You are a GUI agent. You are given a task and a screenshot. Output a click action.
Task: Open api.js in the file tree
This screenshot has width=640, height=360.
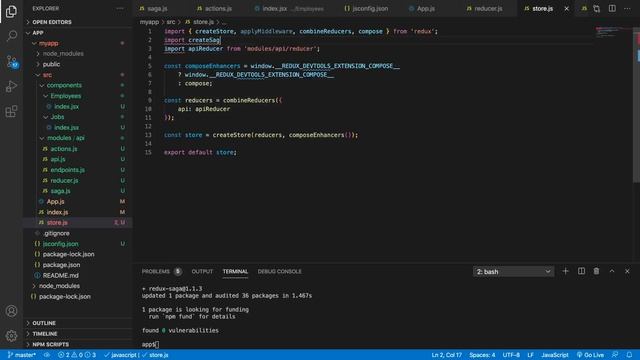58,159
